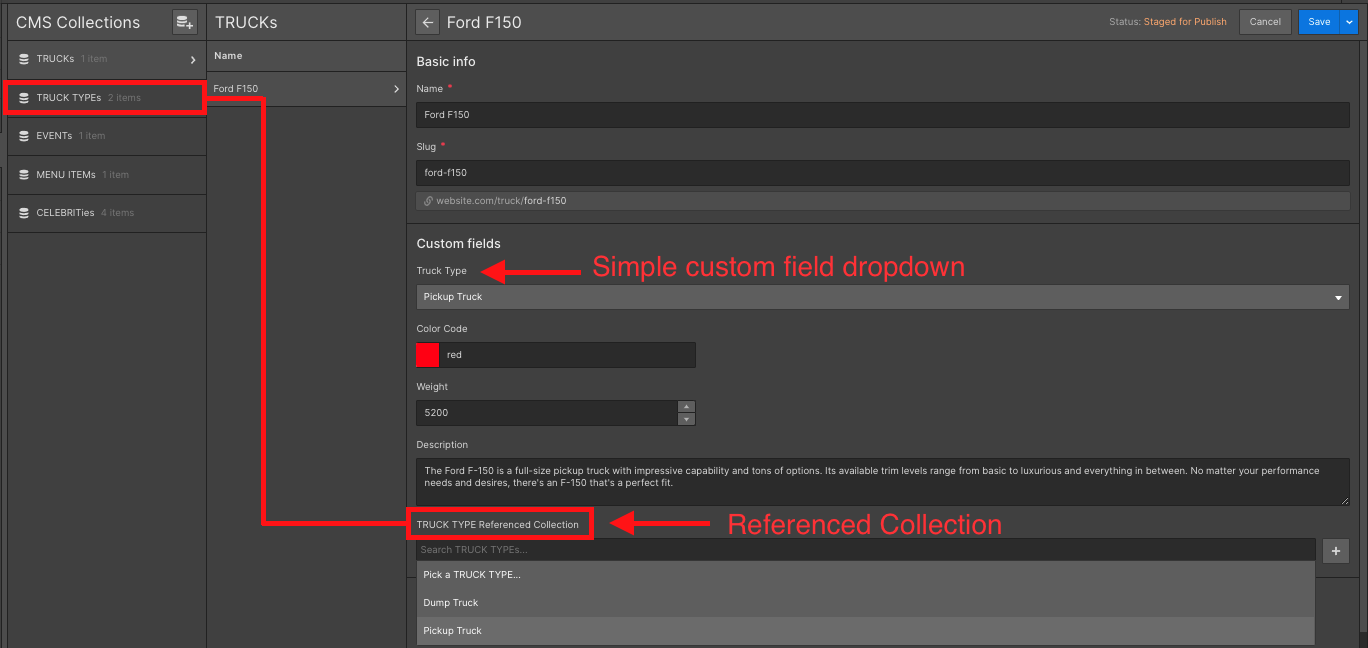Click the 'Basic info' section heading
Viewport: 1368px width, 648px height.
point(446,62)
